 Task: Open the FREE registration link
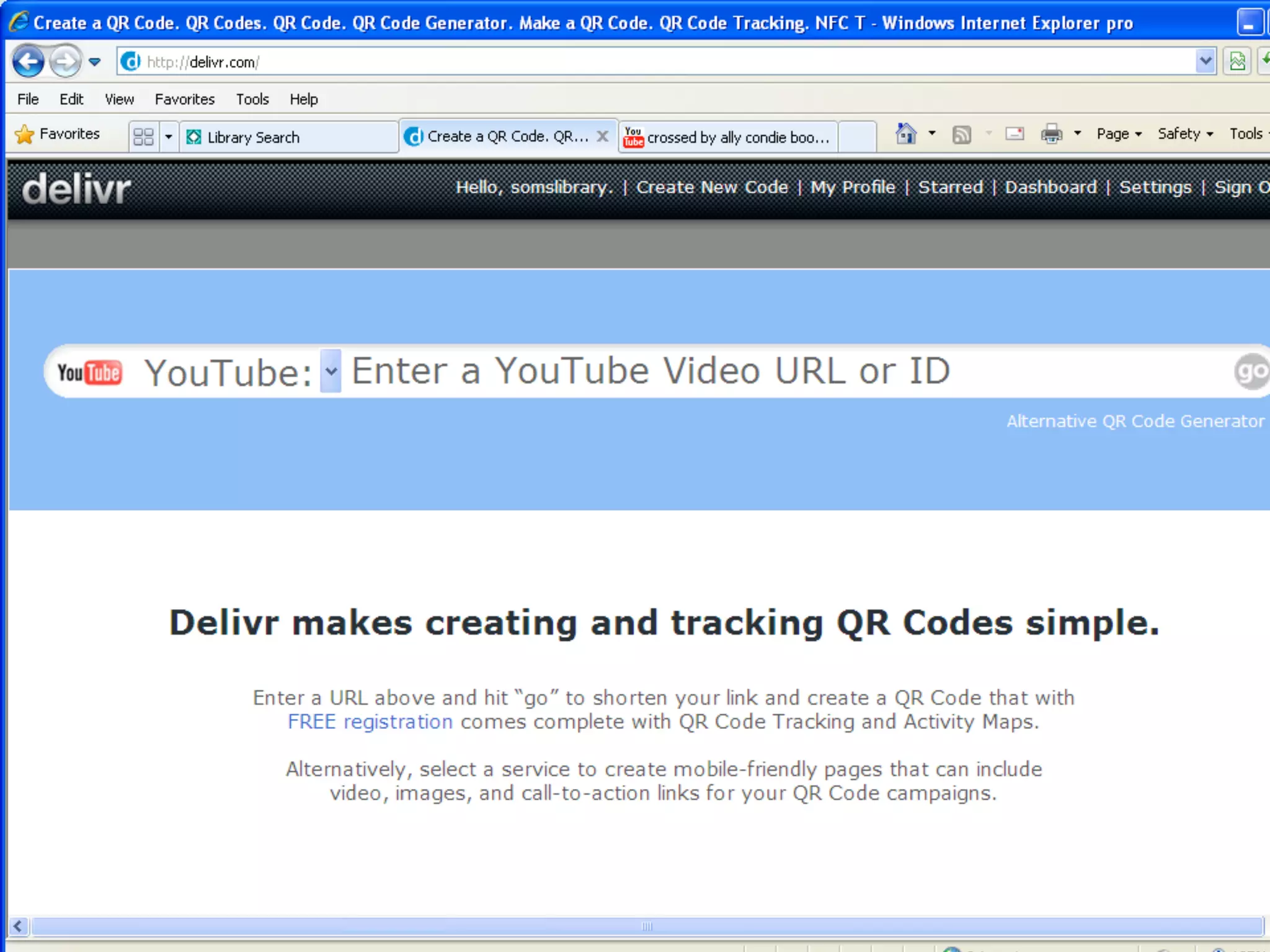(370, 722)
